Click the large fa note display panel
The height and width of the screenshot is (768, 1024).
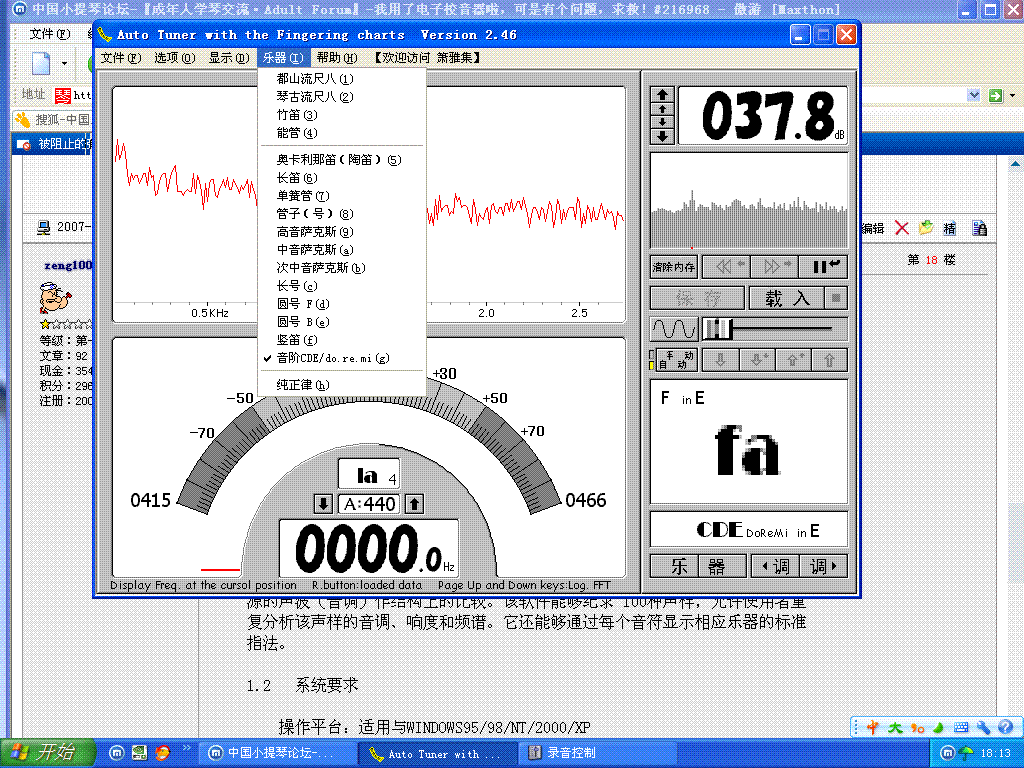click(x=749, y=441)
